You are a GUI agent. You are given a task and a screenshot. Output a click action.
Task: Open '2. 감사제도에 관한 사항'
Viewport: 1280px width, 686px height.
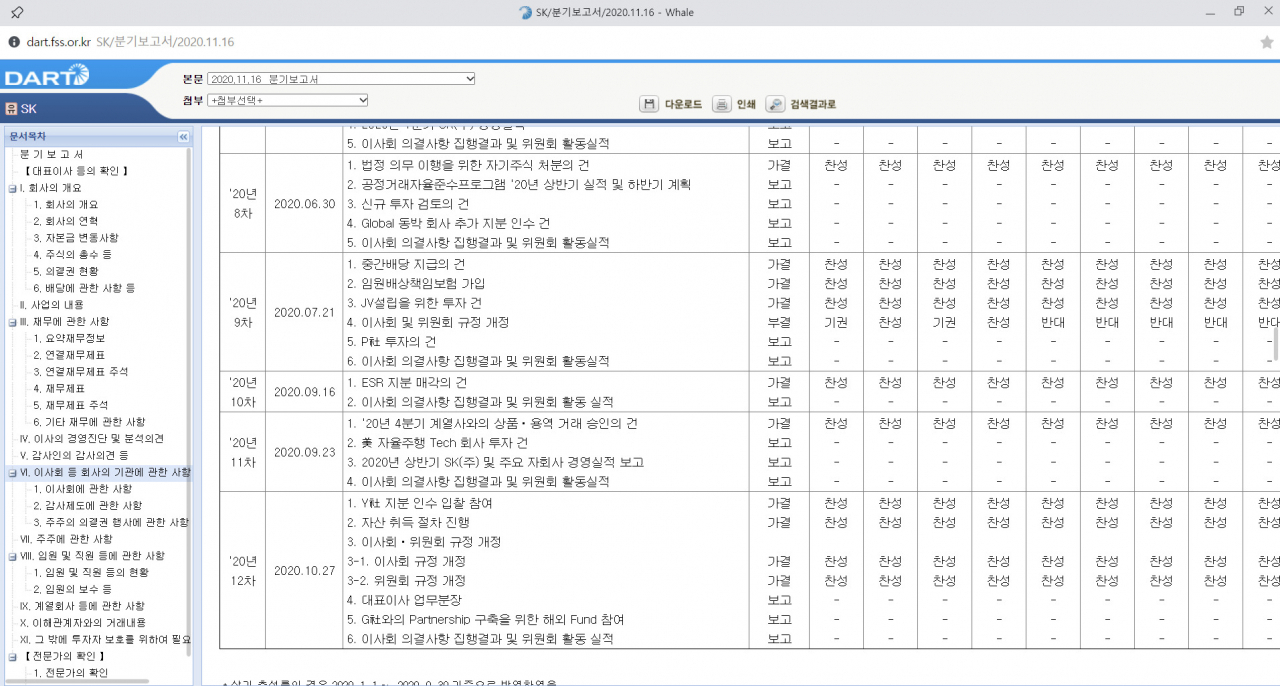pos(87,506)
